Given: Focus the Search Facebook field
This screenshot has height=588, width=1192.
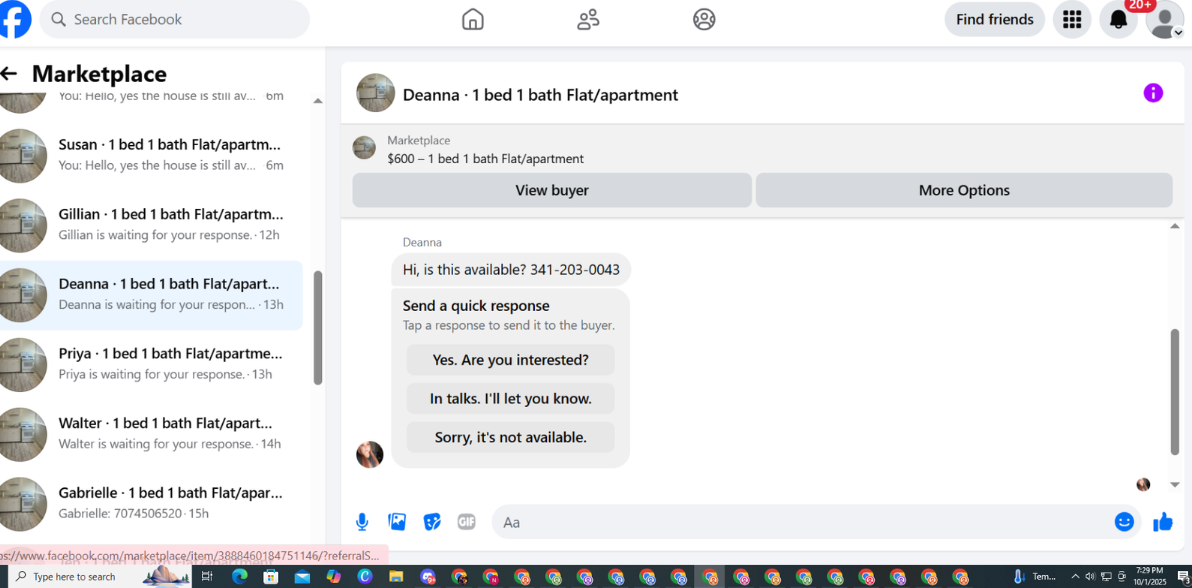Looking at the screenshot, I should tap(175, 19).
